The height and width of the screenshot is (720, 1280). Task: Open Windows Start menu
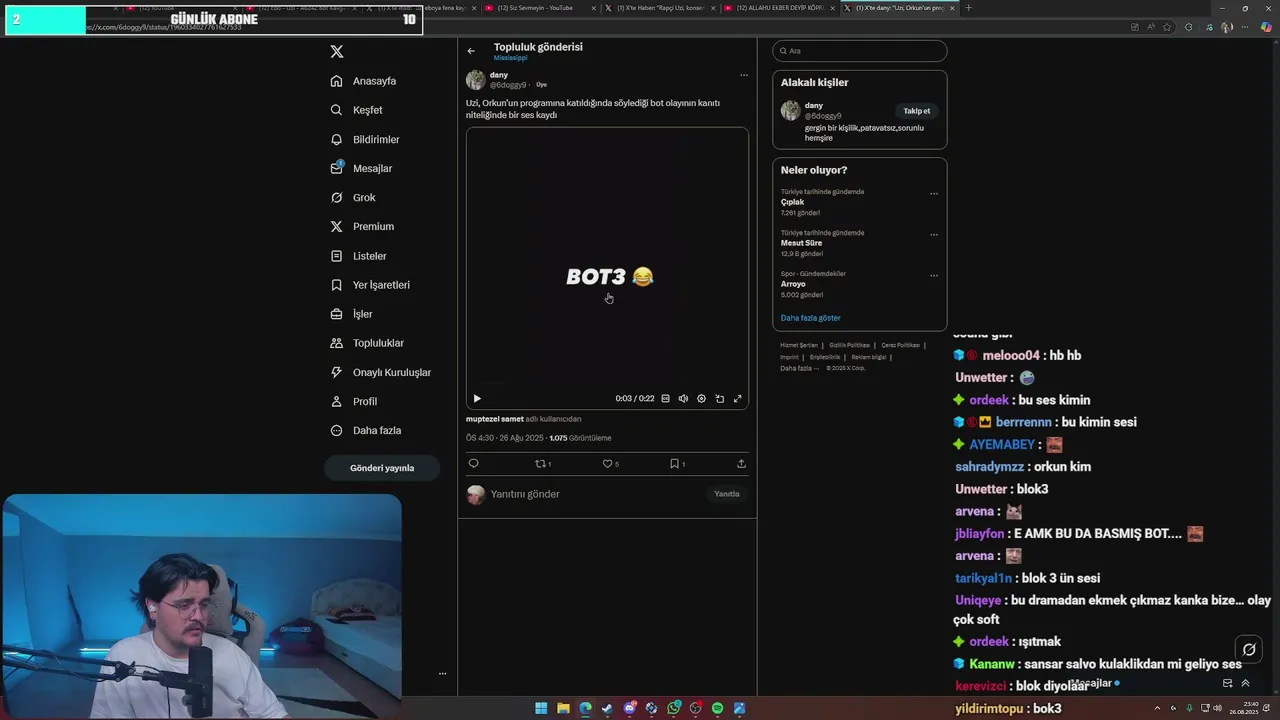[541, 708]
